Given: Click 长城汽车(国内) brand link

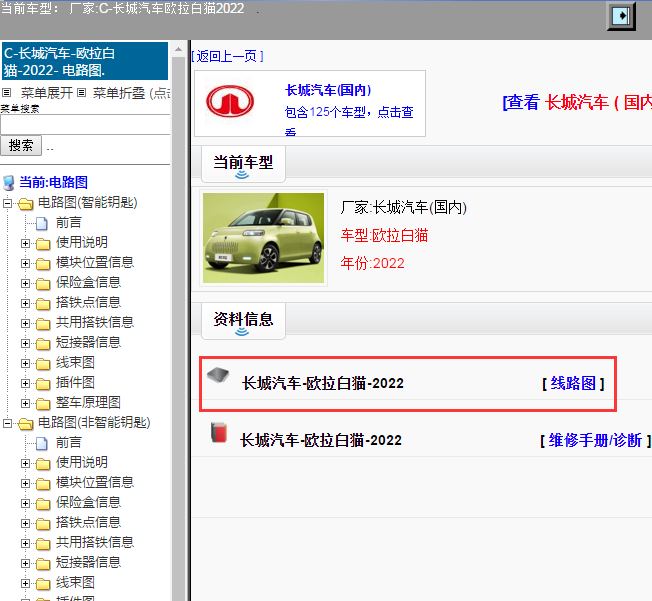Looking at the screenshot, I should pyautogui.click(x=328, y=90).
